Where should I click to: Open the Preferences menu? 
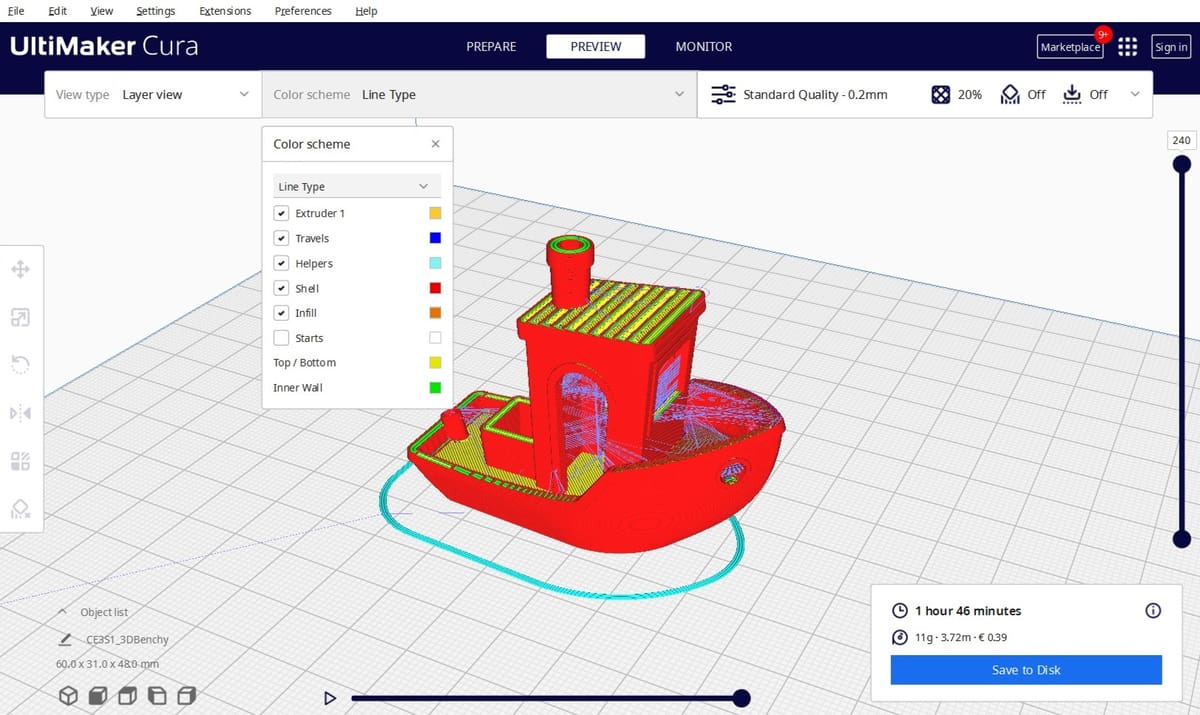click(303, 11)
